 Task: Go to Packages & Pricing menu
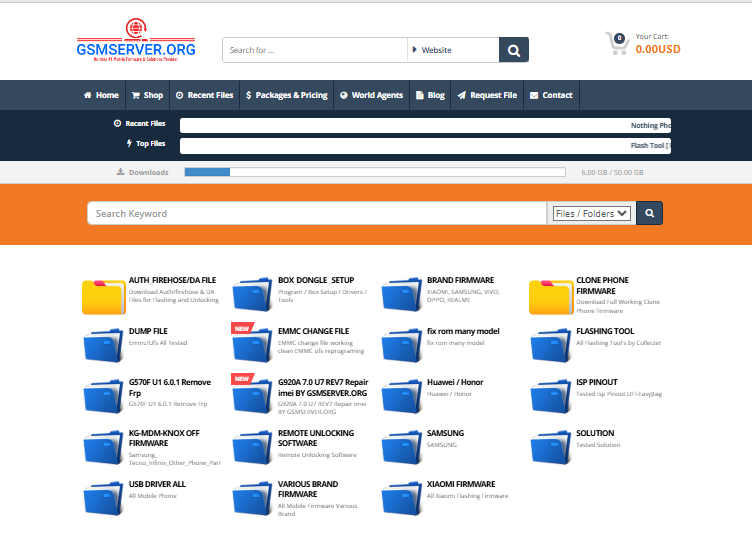coord(286,95)
